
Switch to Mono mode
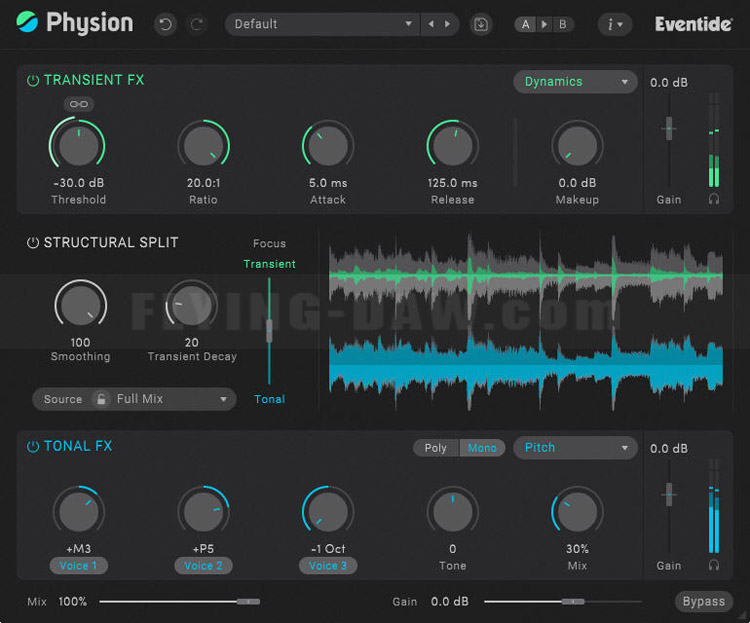coord(482,448)
